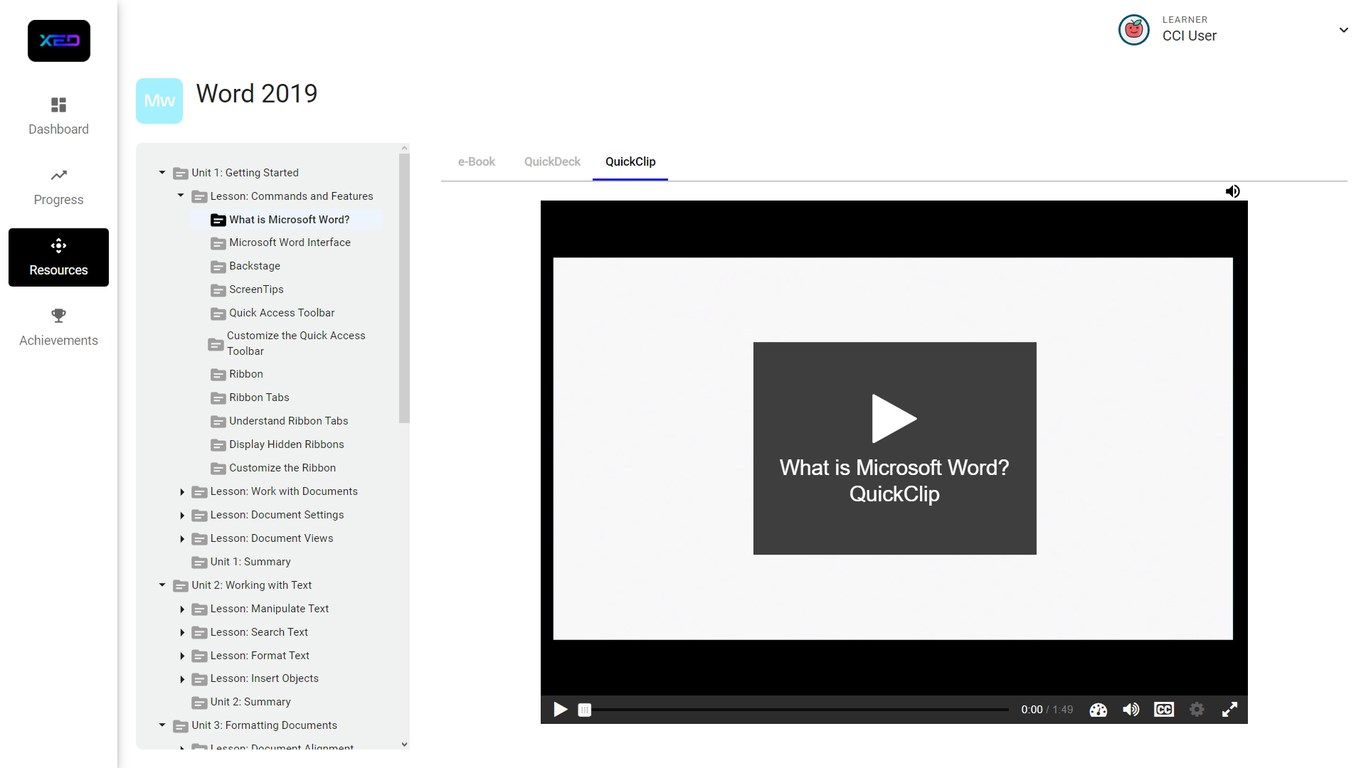Viewport: 1366px width, 768px height.
Task: Open Customize the Ribbon topic
Action: pos(282,468)
